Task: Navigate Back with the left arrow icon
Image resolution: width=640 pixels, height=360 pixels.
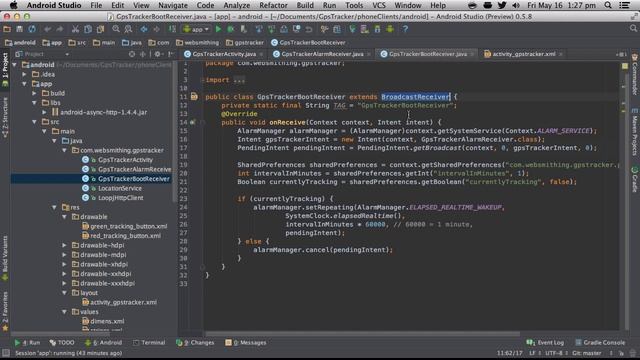Action: coord(144,29)
